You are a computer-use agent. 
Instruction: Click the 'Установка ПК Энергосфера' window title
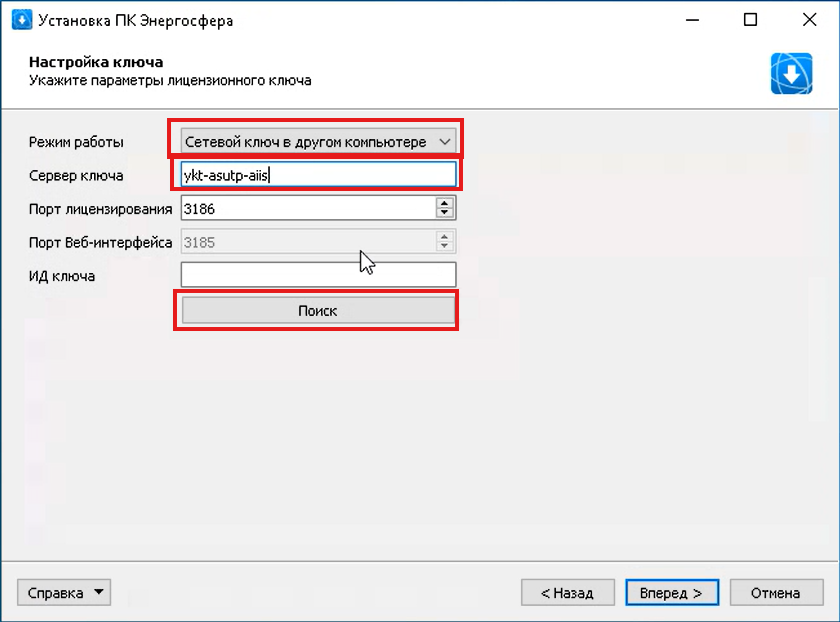136,21
